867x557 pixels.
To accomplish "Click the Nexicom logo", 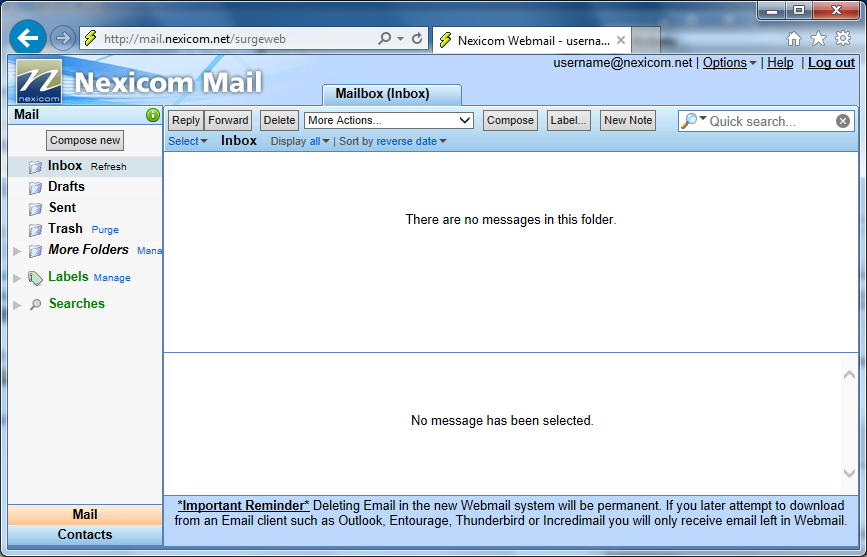I will tap(39, 81).
